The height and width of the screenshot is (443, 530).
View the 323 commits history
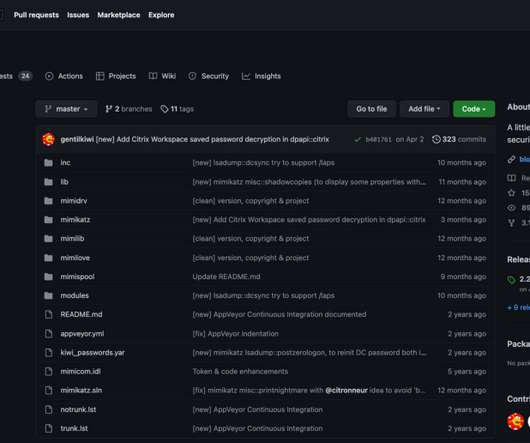(x=459, y=139)
